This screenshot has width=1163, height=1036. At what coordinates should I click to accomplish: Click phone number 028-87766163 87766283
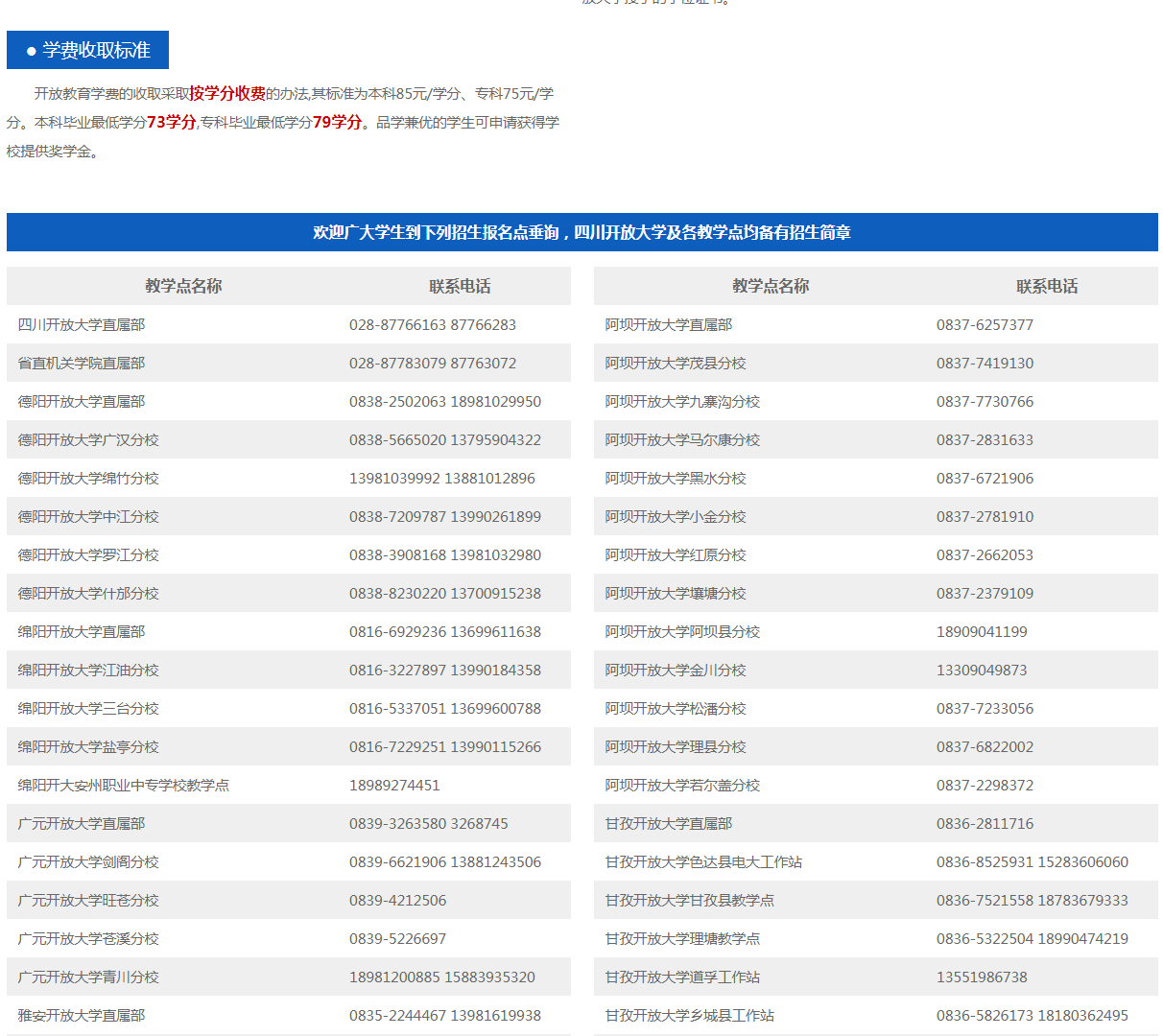[432, 324]
